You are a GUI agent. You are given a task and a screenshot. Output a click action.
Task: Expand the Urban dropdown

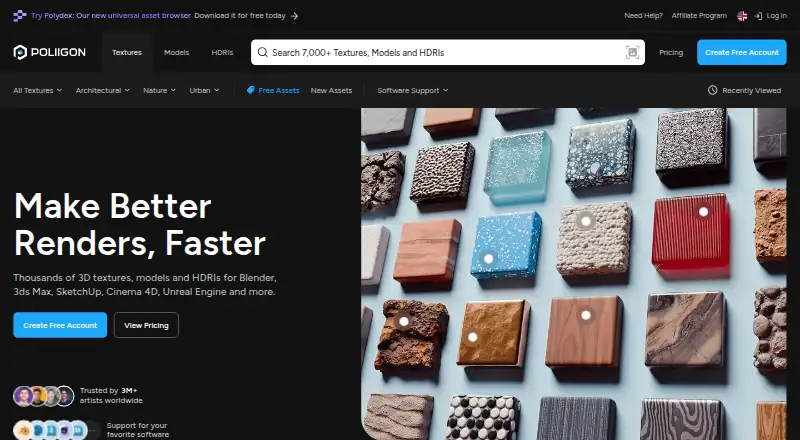tap(204, 90)
